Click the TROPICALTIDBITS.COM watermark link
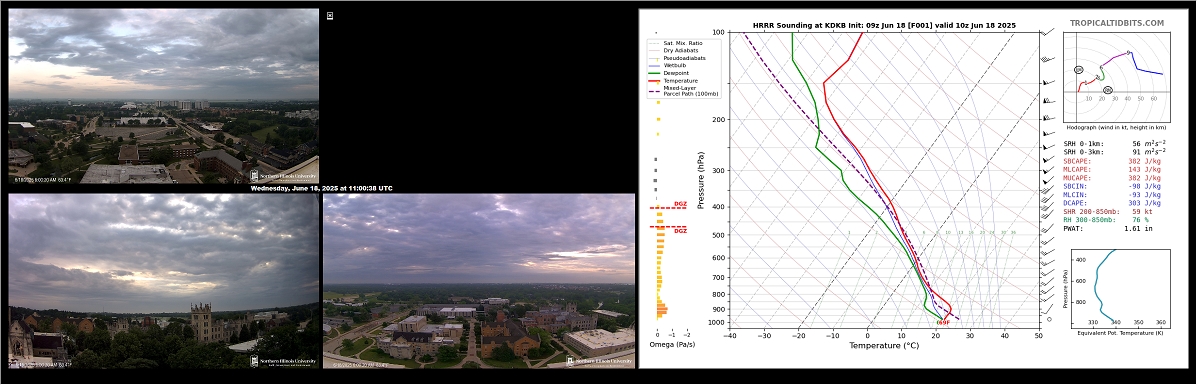Image resolution: width=1197 pixels, height=385 pixels. 1117,24
